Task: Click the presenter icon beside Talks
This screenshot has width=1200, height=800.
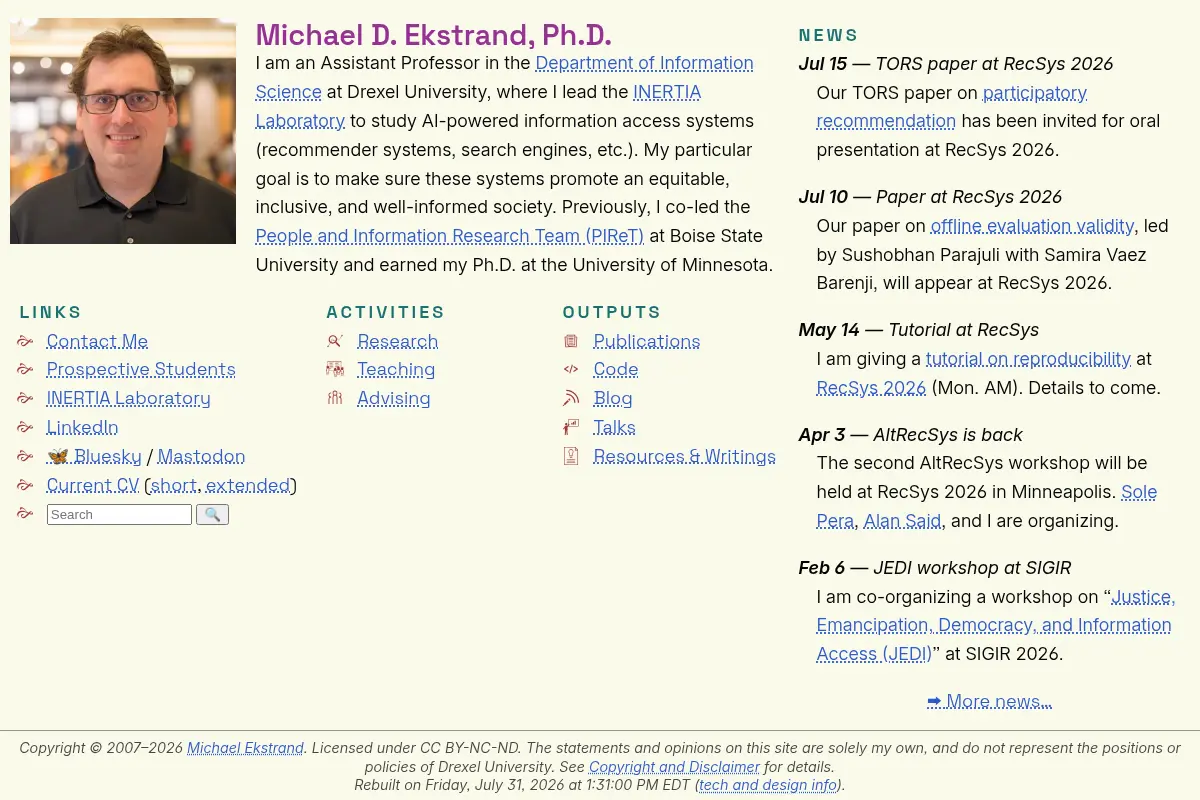Action: 571,427
